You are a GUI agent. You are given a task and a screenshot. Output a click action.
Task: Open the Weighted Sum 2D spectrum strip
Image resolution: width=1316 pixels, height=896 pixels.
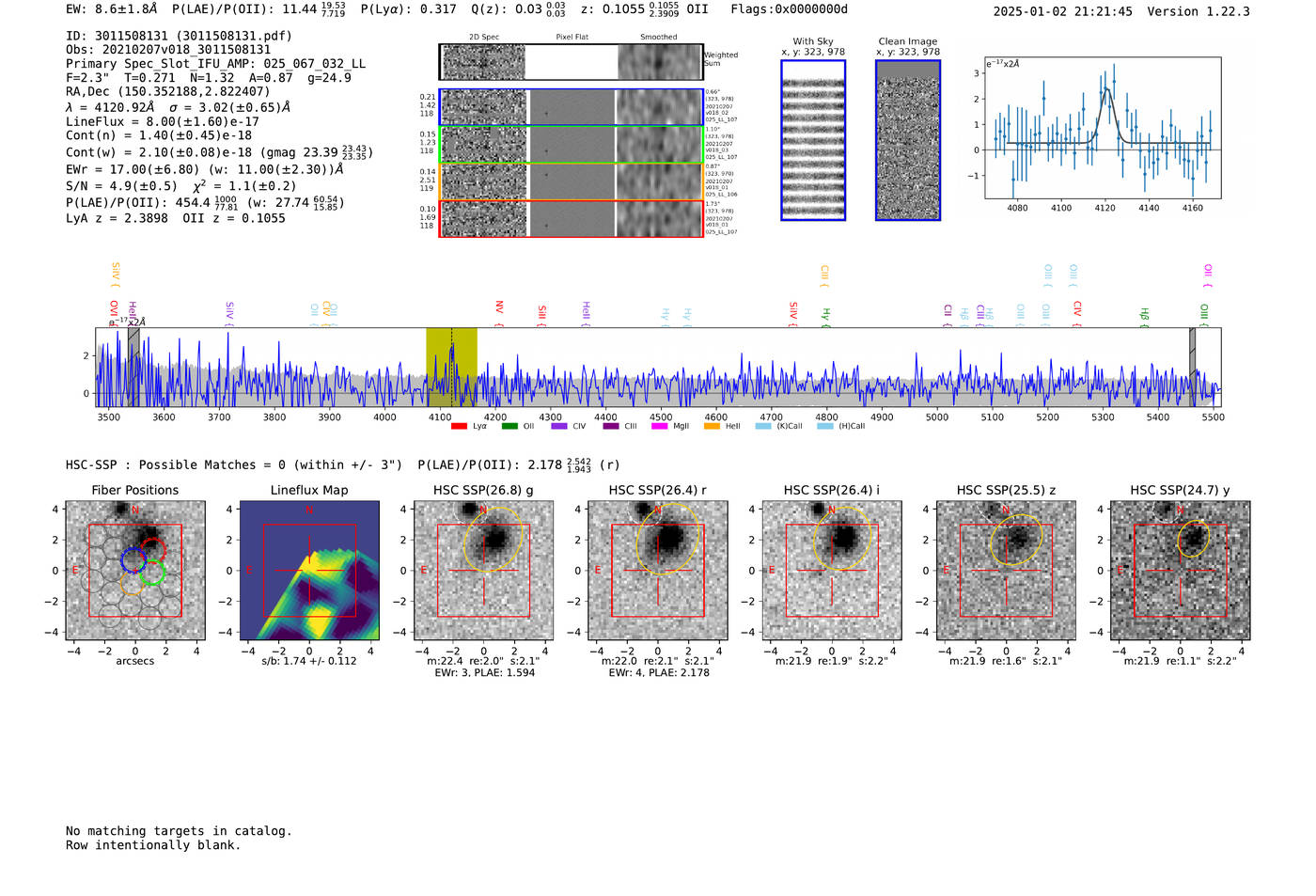[572, 62]
